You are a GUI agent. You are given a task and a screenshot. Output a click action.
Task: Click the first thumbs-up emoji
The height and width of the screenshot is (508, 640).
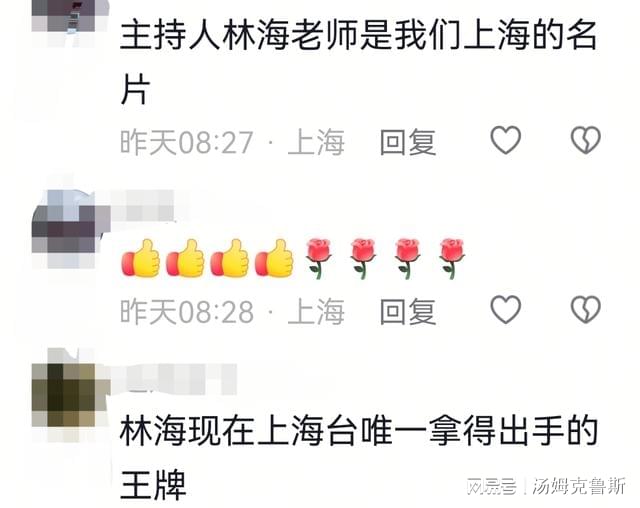(x=140, y=258)
